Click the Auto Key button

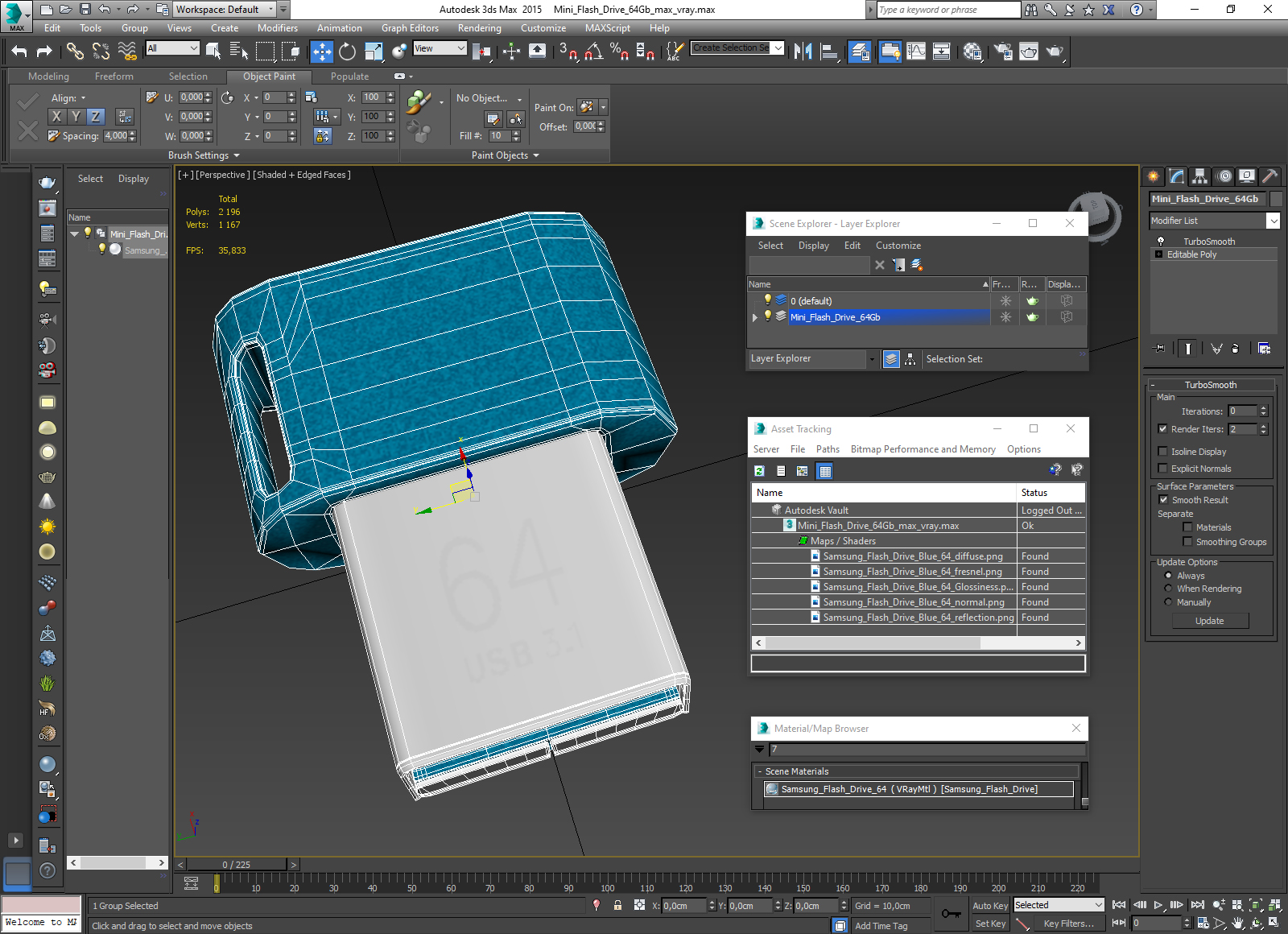990,906
